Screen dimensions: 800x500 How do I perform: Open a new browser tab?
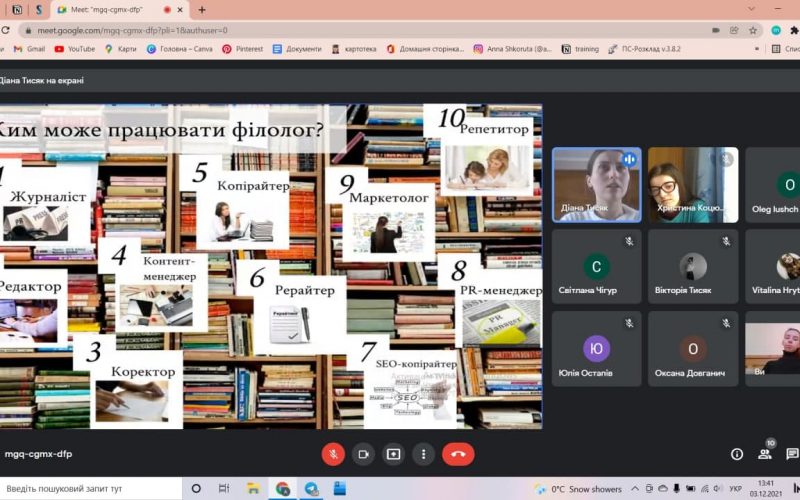pyautogui.click(x=202, y=9)
